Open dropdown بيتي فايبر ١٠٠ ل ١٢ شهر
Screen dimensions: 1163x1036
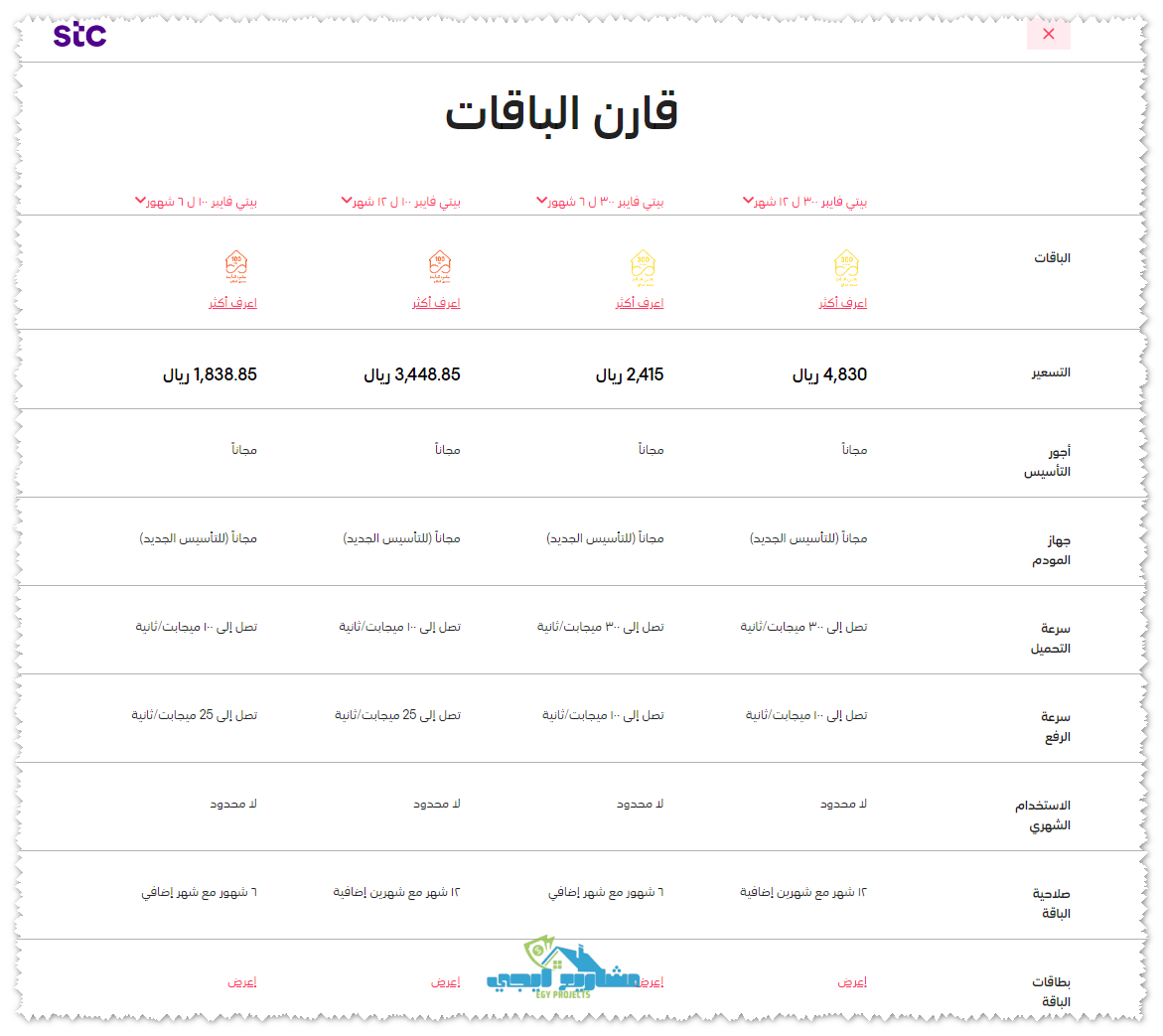pyautogui.click(x=400, y=201)
